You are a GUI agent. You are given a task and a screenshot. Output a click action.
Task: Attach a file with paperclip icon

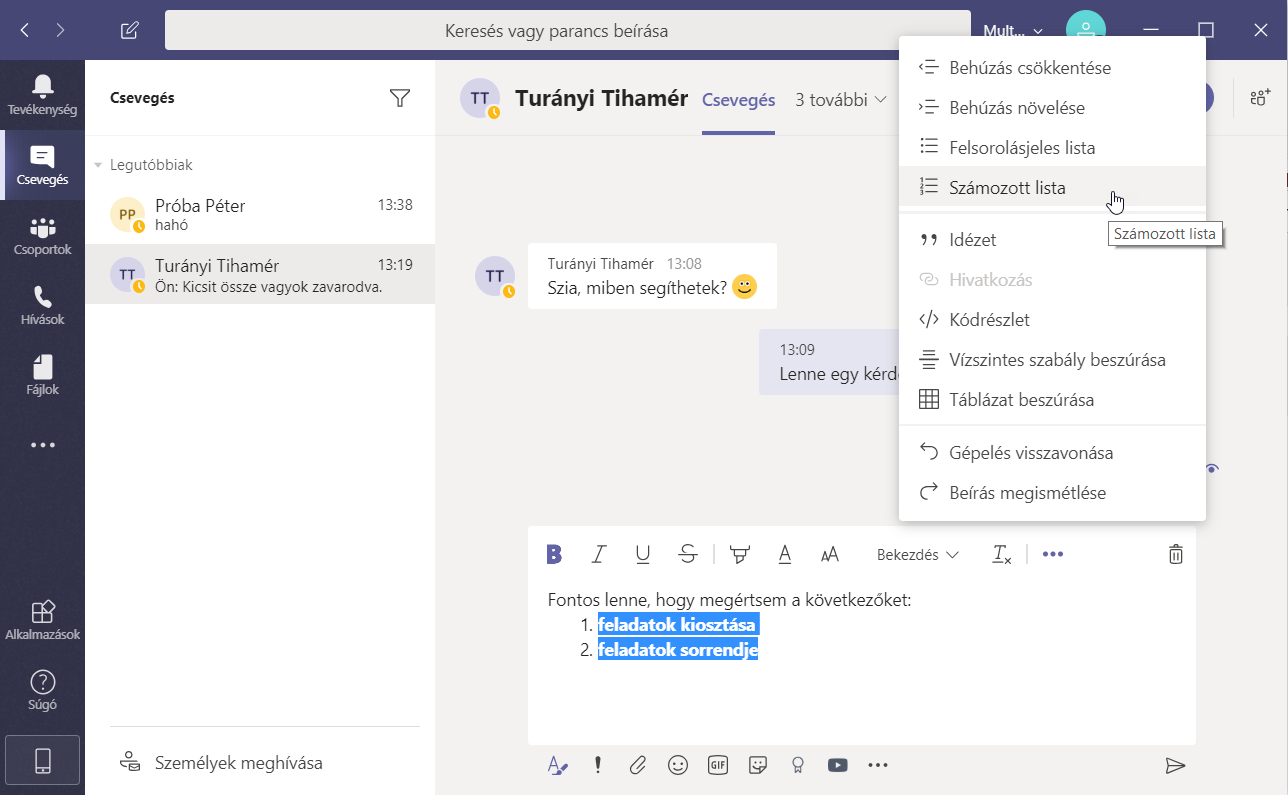[638, 765]
